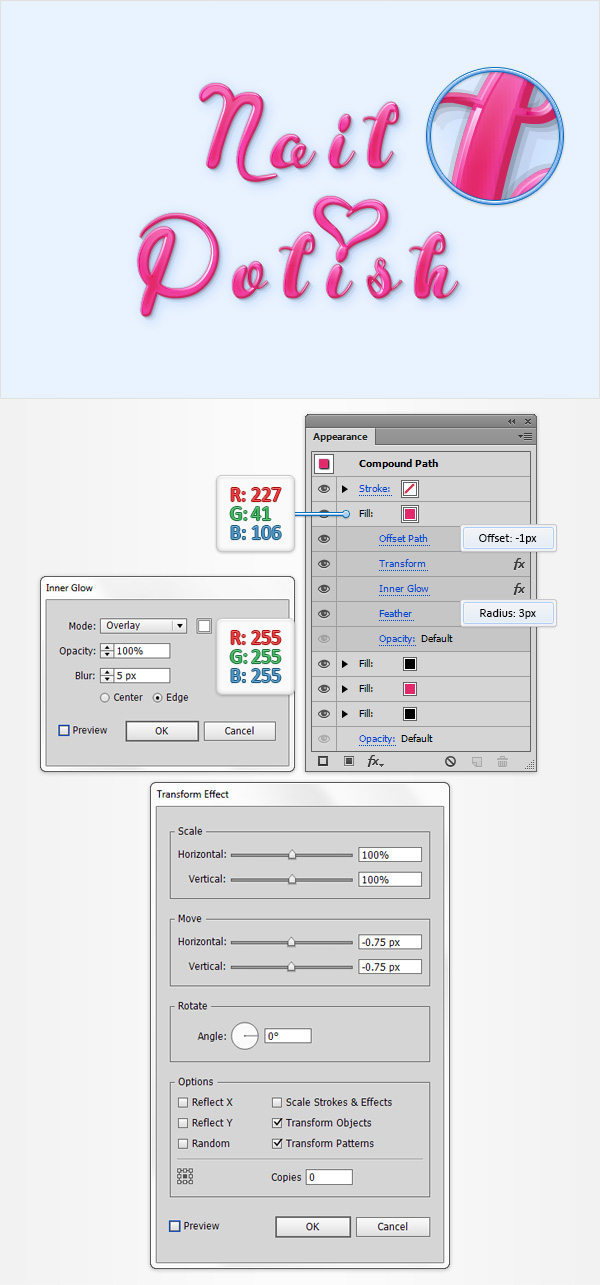
Task: Click Move Vertical slider handle
Action: pos(292,967)
